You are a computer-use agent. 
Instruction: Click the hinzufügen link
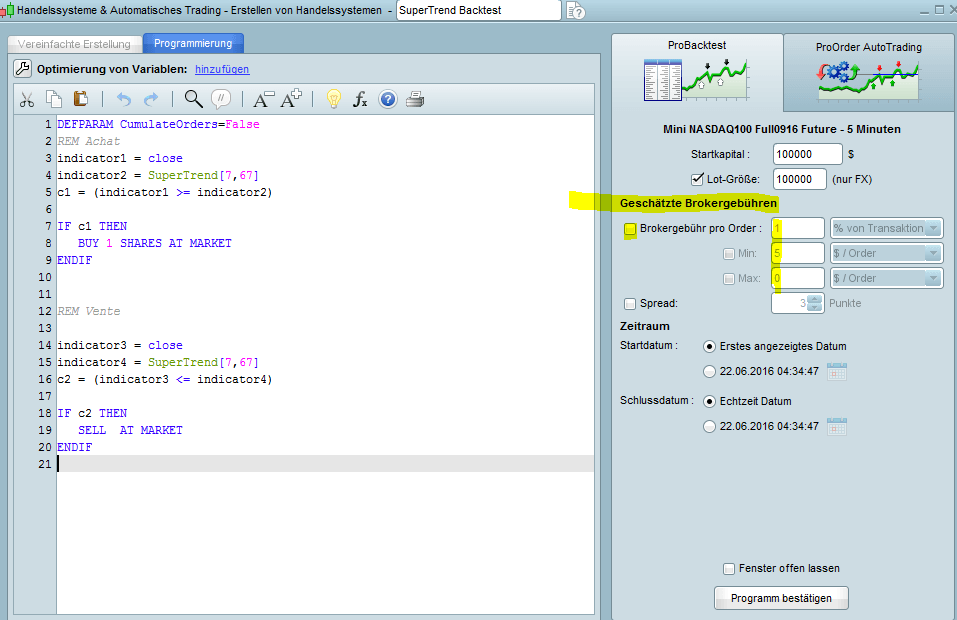pyautogui.click(x=222, y=69)
